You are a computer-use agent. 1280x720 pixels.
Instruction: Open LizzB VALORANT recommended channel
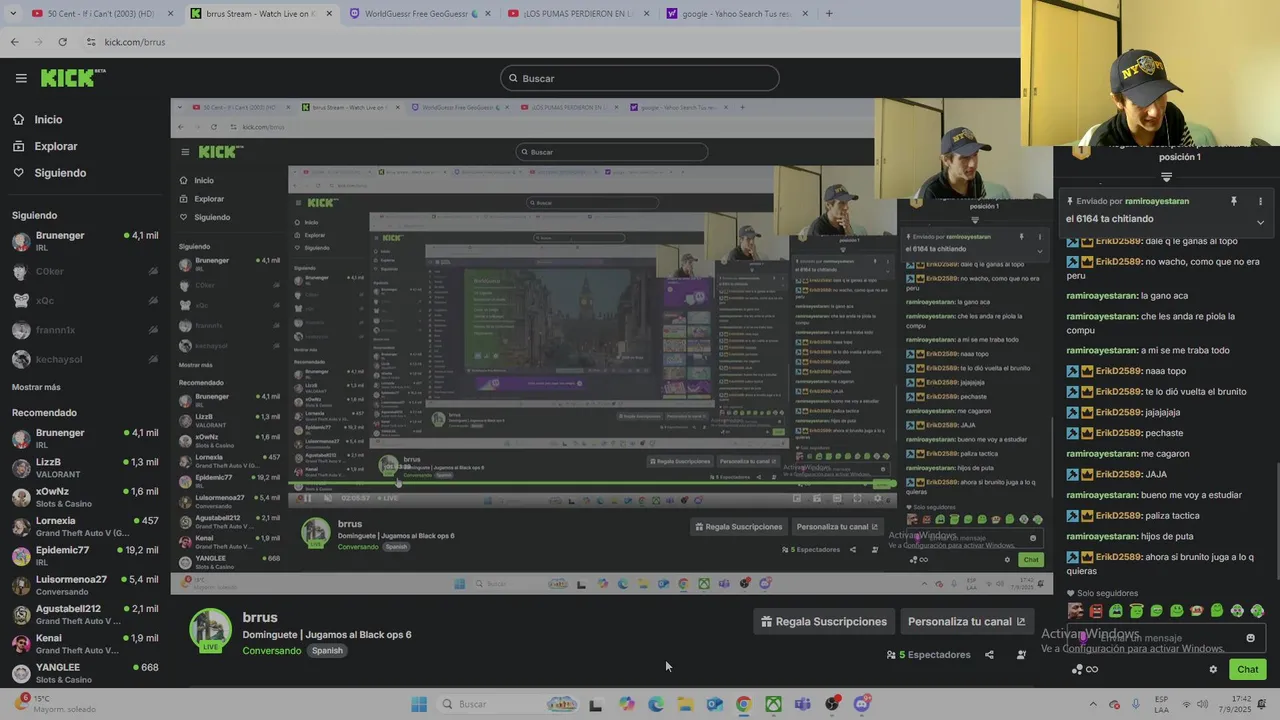coord(85,468)
